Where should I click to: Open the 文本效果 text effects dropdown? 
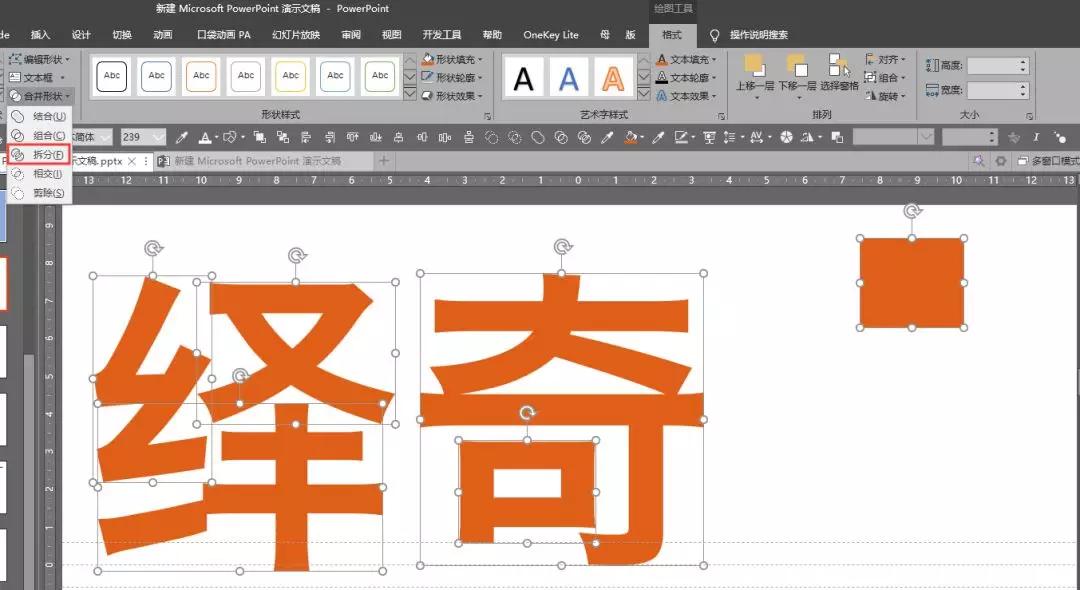(x=687, y=96)
